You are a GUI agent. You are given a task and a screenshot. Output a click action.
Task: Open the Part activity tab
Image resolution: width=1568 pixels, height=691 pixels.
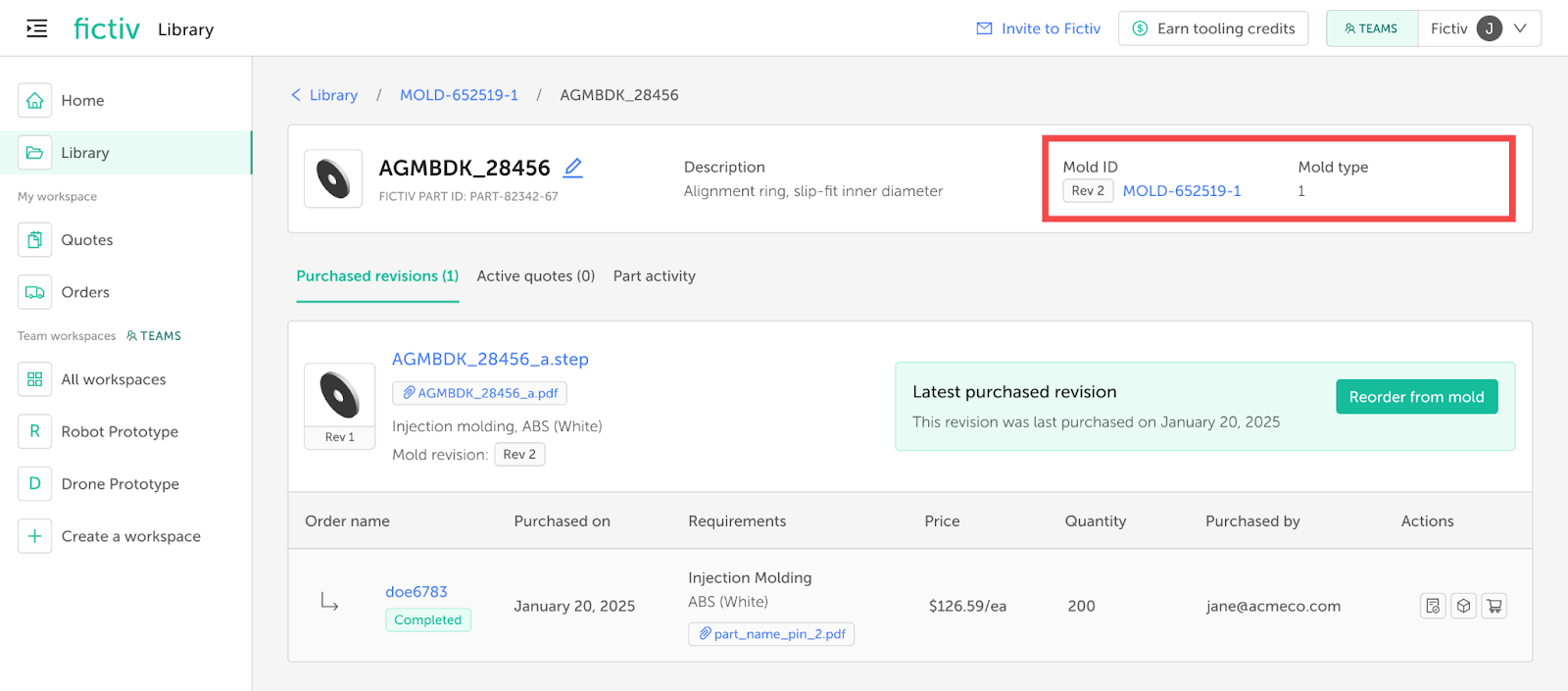pyautogui.click(x=654, y=276)
